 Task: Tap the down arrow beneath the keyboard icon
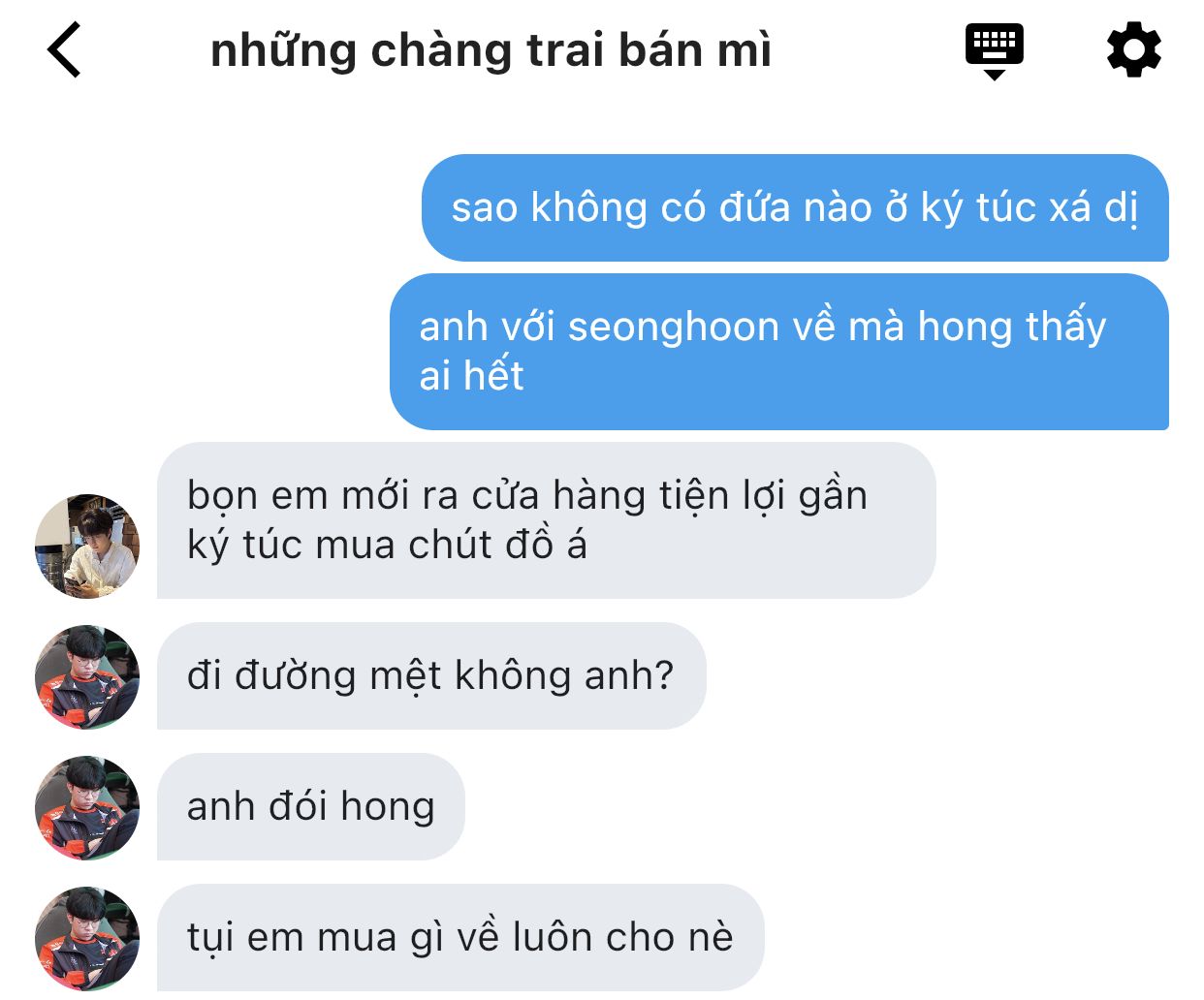[994, 74]
